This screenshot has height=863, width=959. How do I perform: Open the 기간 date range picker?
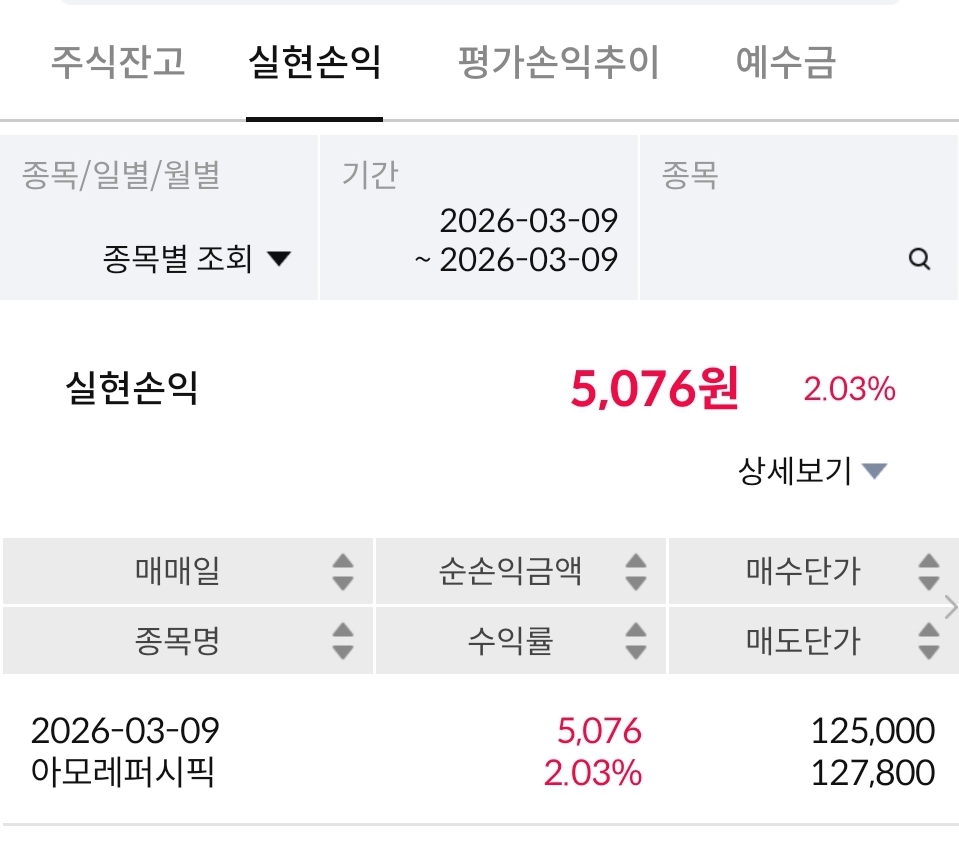tap(478, 240)
